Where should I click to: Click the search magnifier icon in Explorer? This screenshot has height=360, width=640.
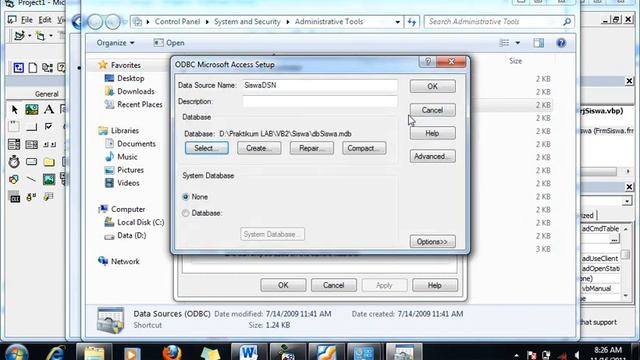567,22
